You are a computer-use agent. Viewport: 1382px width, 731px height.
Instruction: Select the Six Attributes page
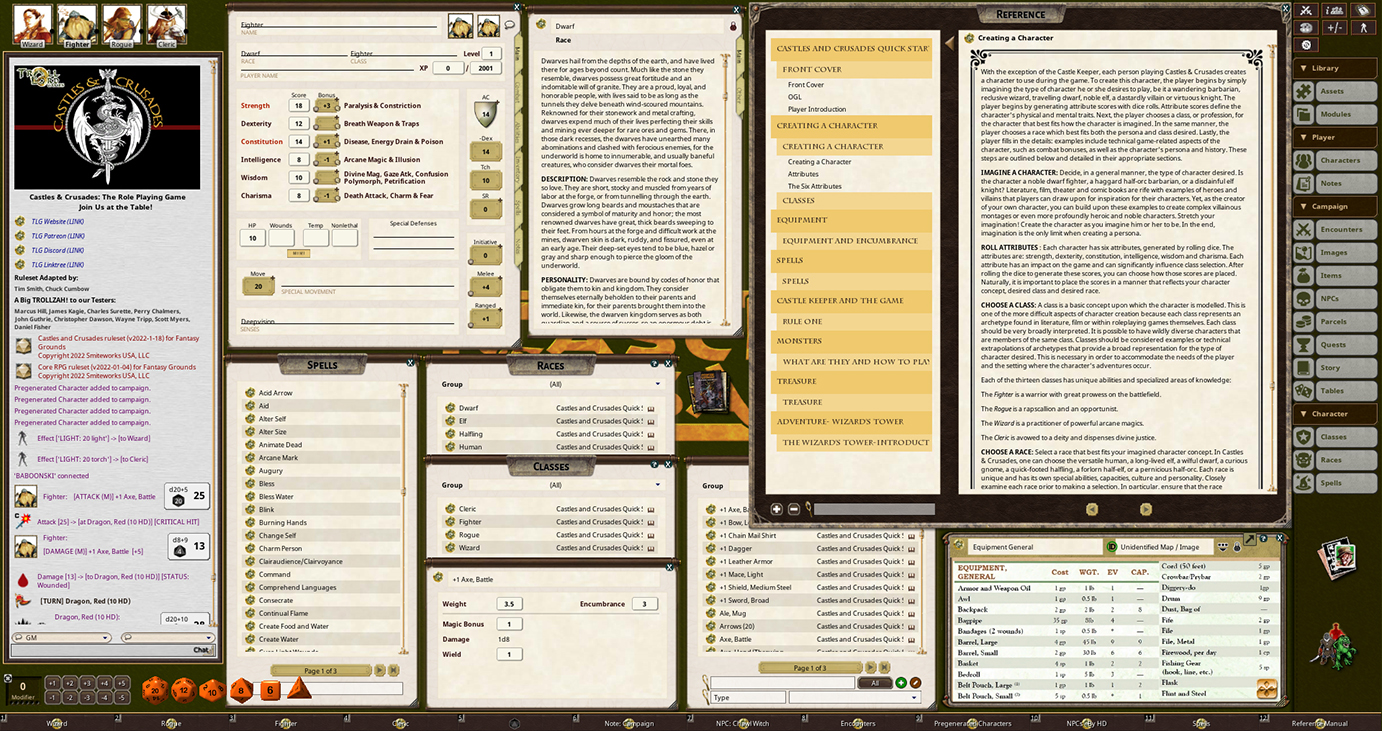(814, 186)
